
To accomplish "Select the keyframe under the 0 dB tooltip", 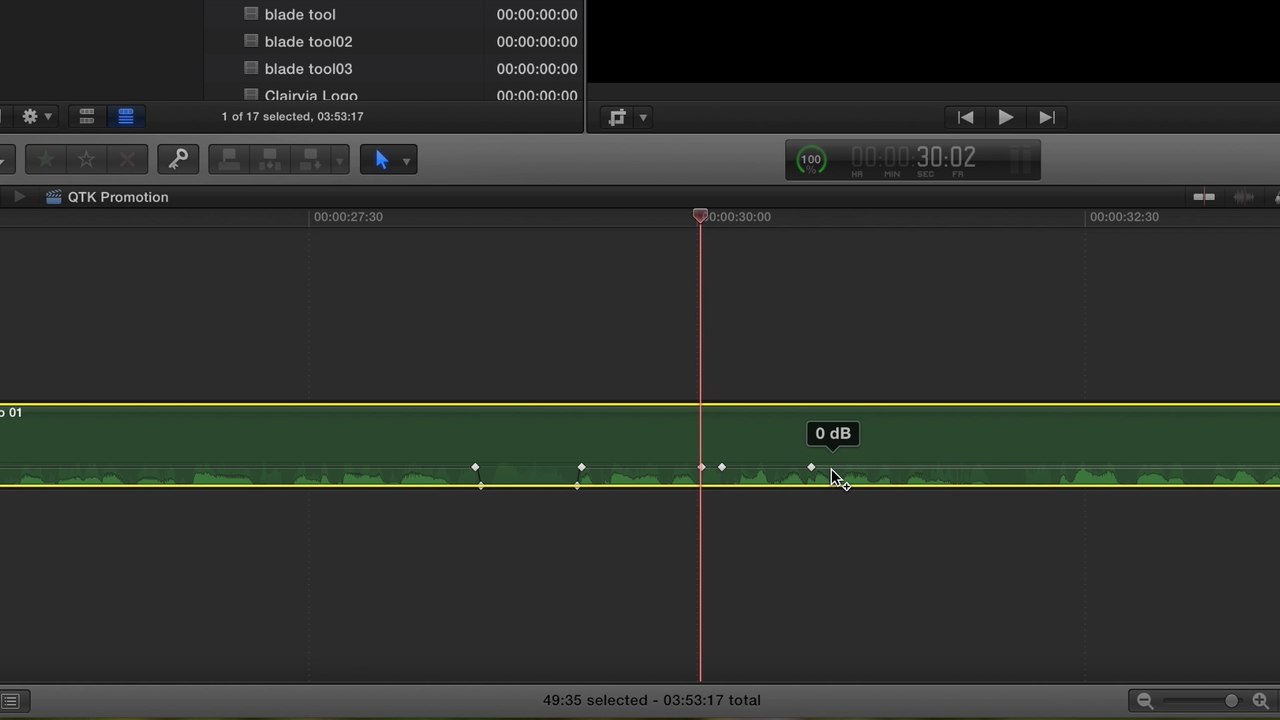I will point(811,467).
